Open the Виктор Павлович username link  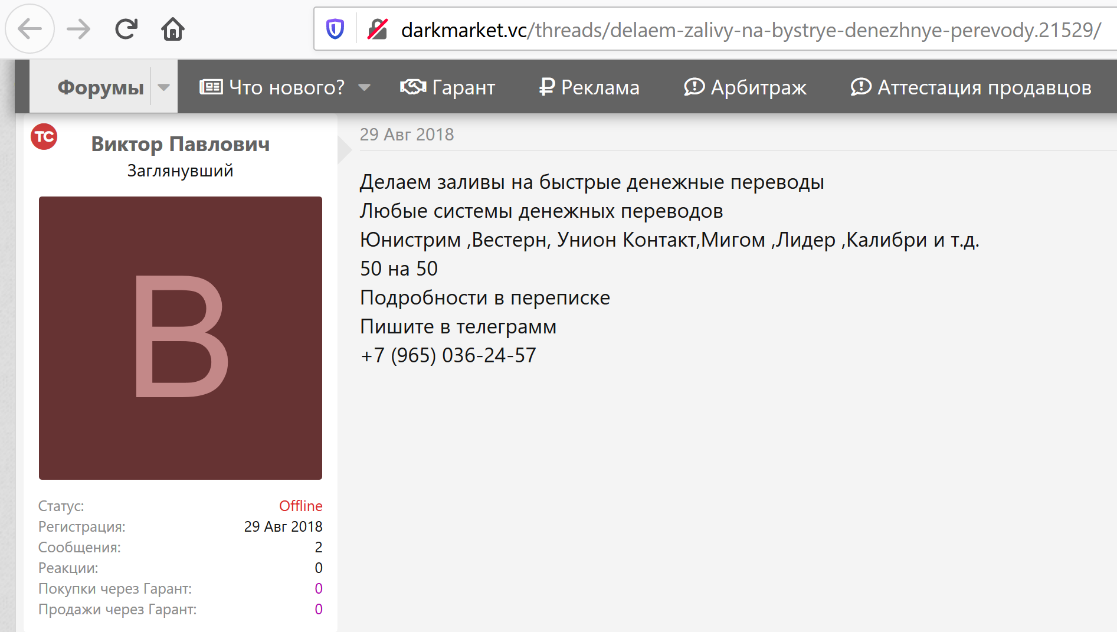(x=180, y=144)
